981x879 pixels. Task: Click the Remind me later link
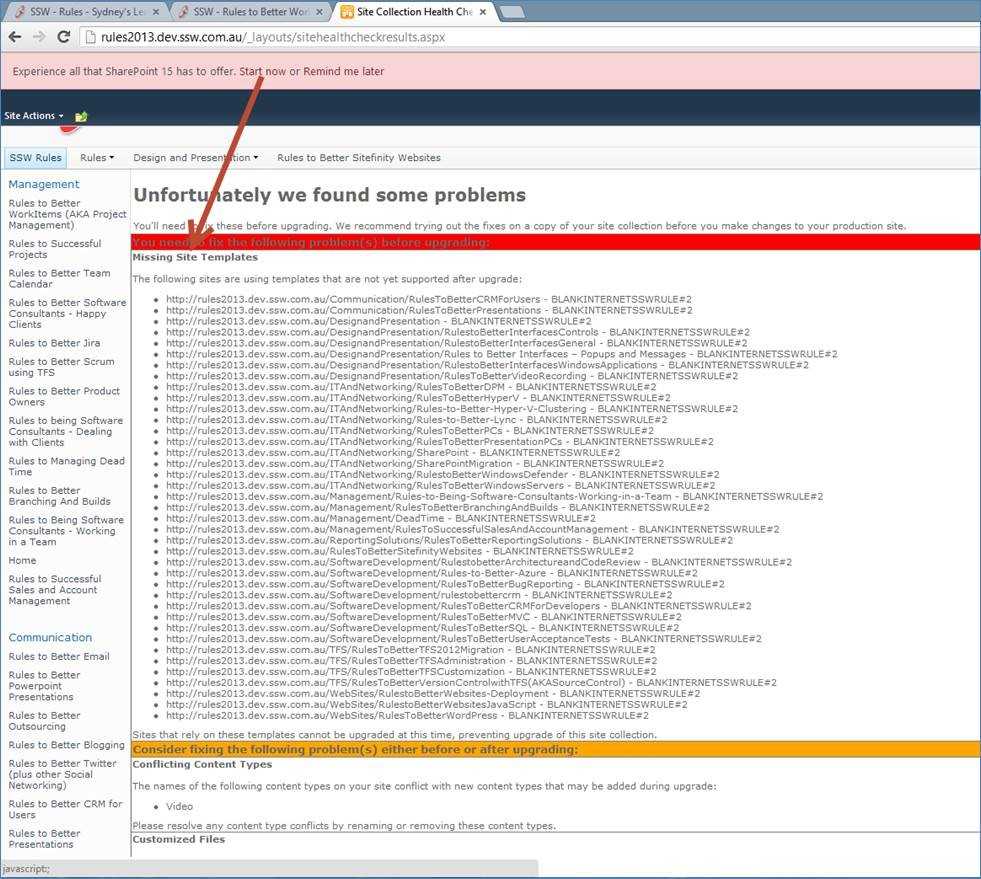click(343, 72)
